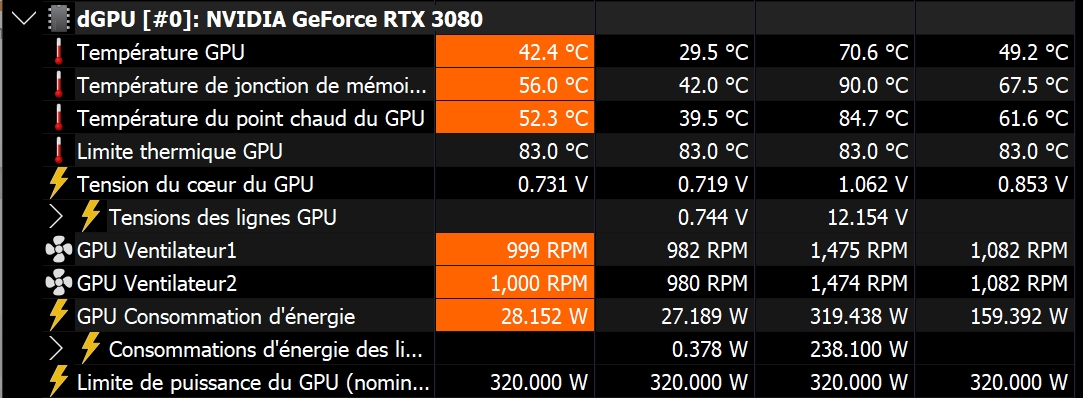The height and width of the screenshot is (398, 1083).
Task: Select Limite de puissance du GPU label
Action: tap(253, 383)
